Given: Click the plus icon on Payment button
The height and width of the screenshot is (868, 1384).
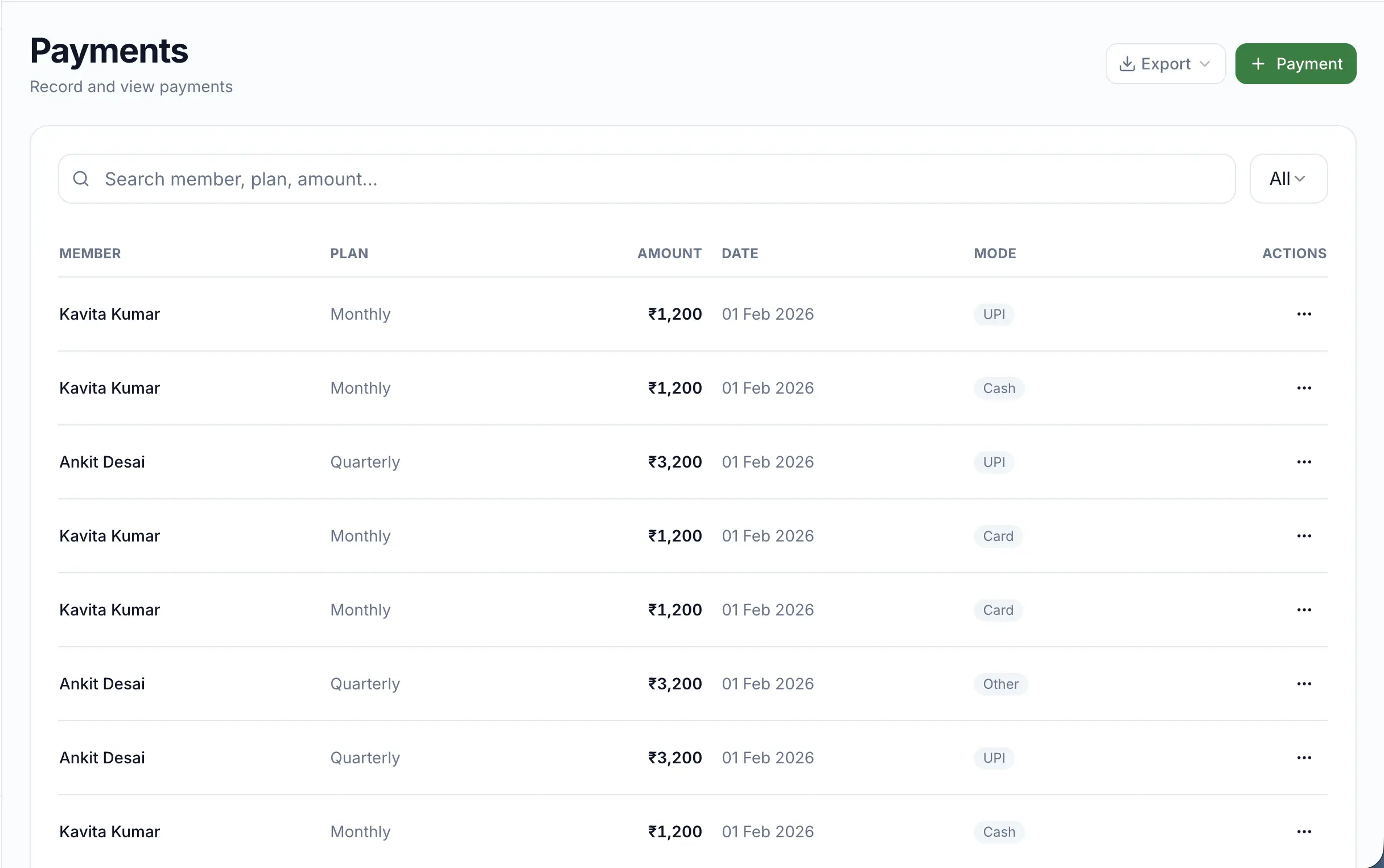Looking at the screenshot, I should tap(1259, 63).
